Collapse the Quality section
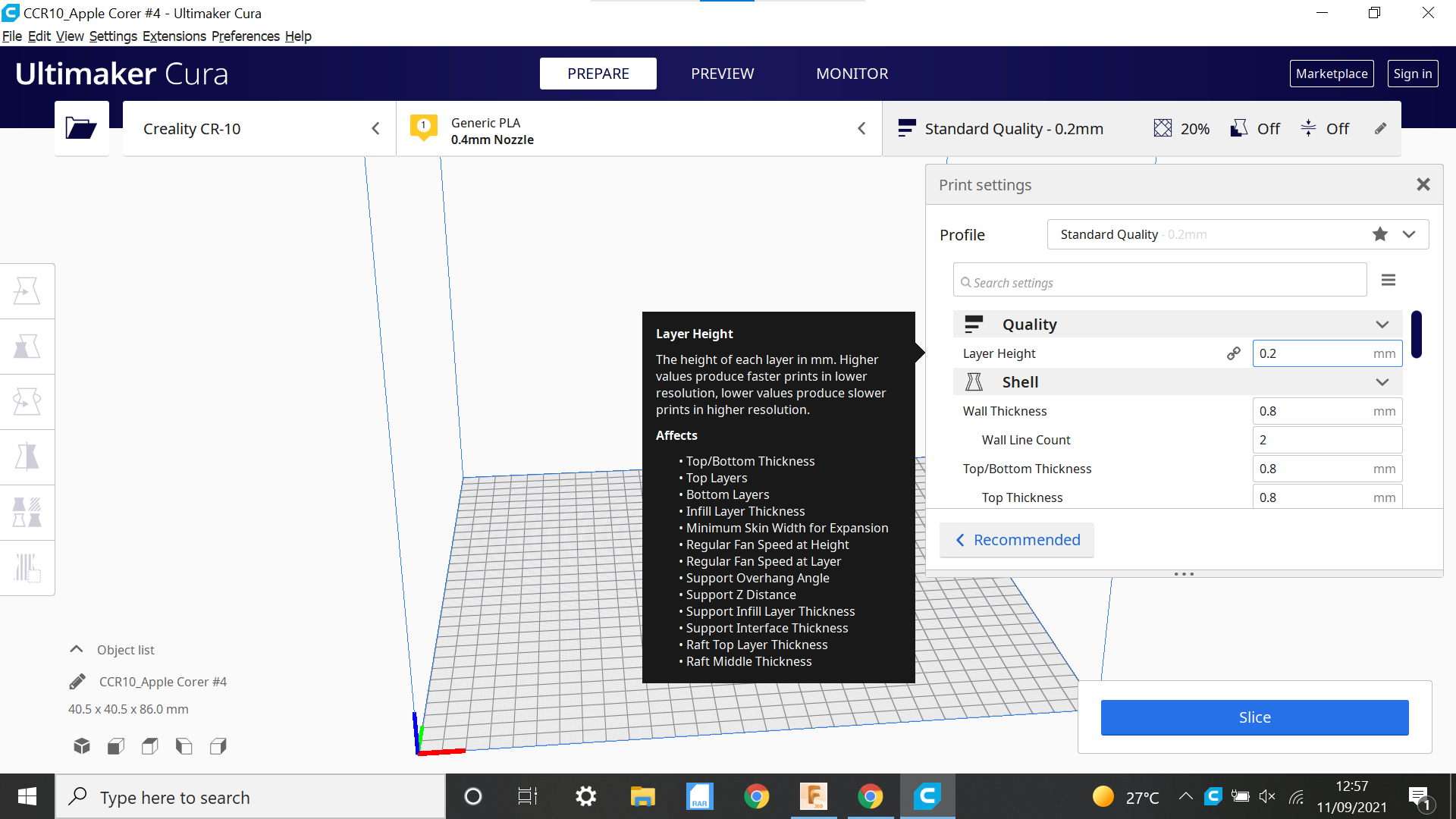Viewport: 1456px width, 819px height. coord(1382,325)
